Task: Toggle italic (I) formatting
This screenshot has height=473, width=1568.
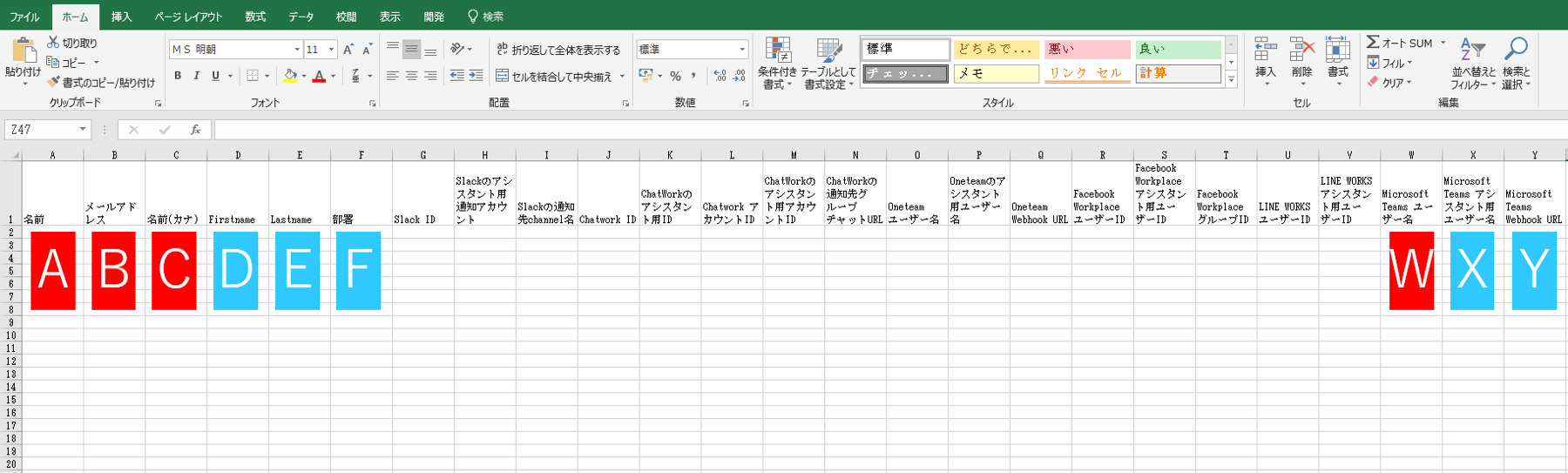Action: [x=197, y=76]
